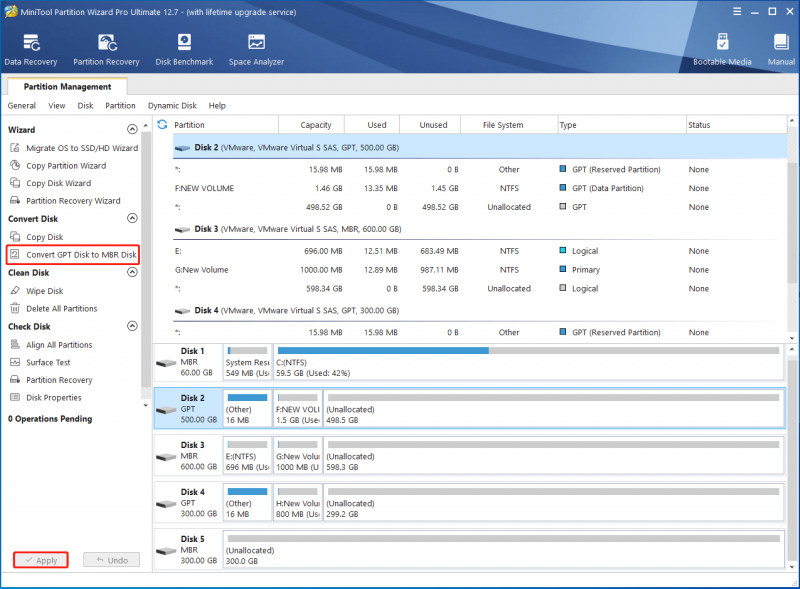Select Wipe Disk in the sidebar
This screenshot has width=800, height=589.
tap(44, 291)
